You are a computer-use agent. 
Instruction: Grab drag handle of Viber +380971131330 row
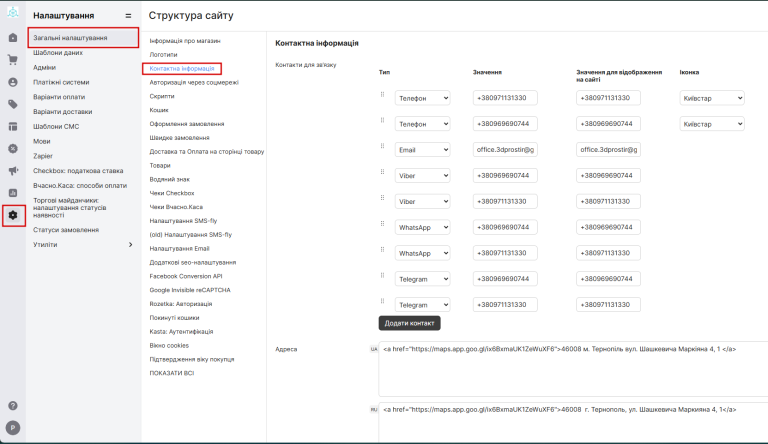click(x=383, y=198)
